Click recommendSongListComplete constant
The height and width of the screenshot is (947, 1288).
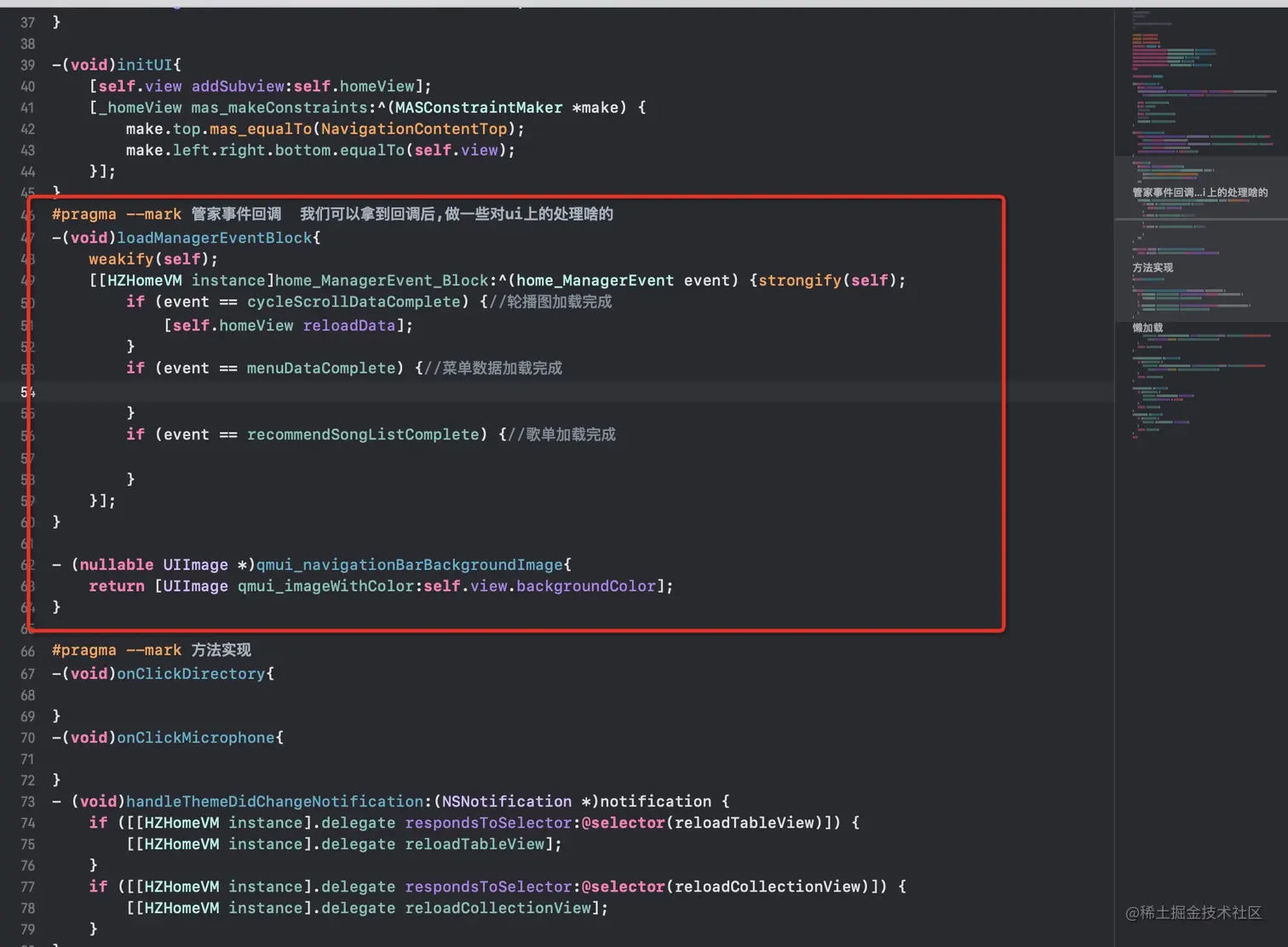[x=363, y=434]
